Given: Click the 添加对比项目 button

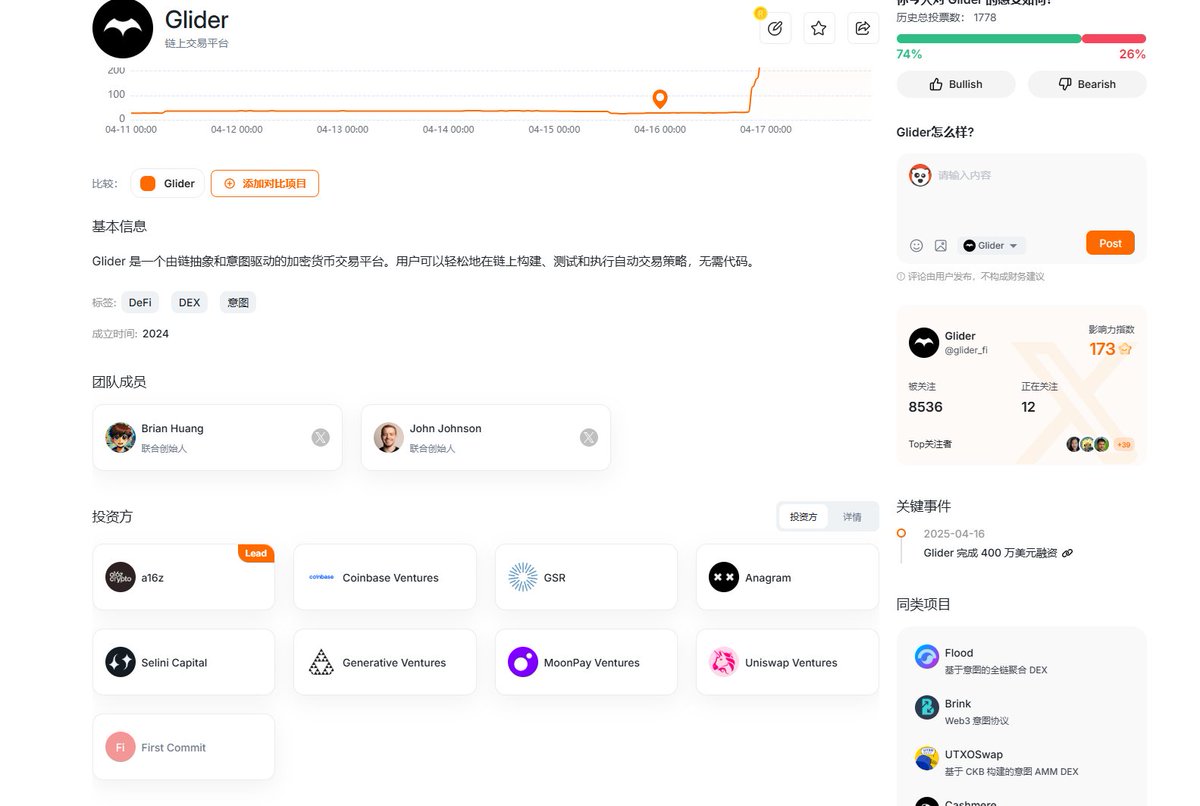Looking at the screenshot, I should pos(265,183).
